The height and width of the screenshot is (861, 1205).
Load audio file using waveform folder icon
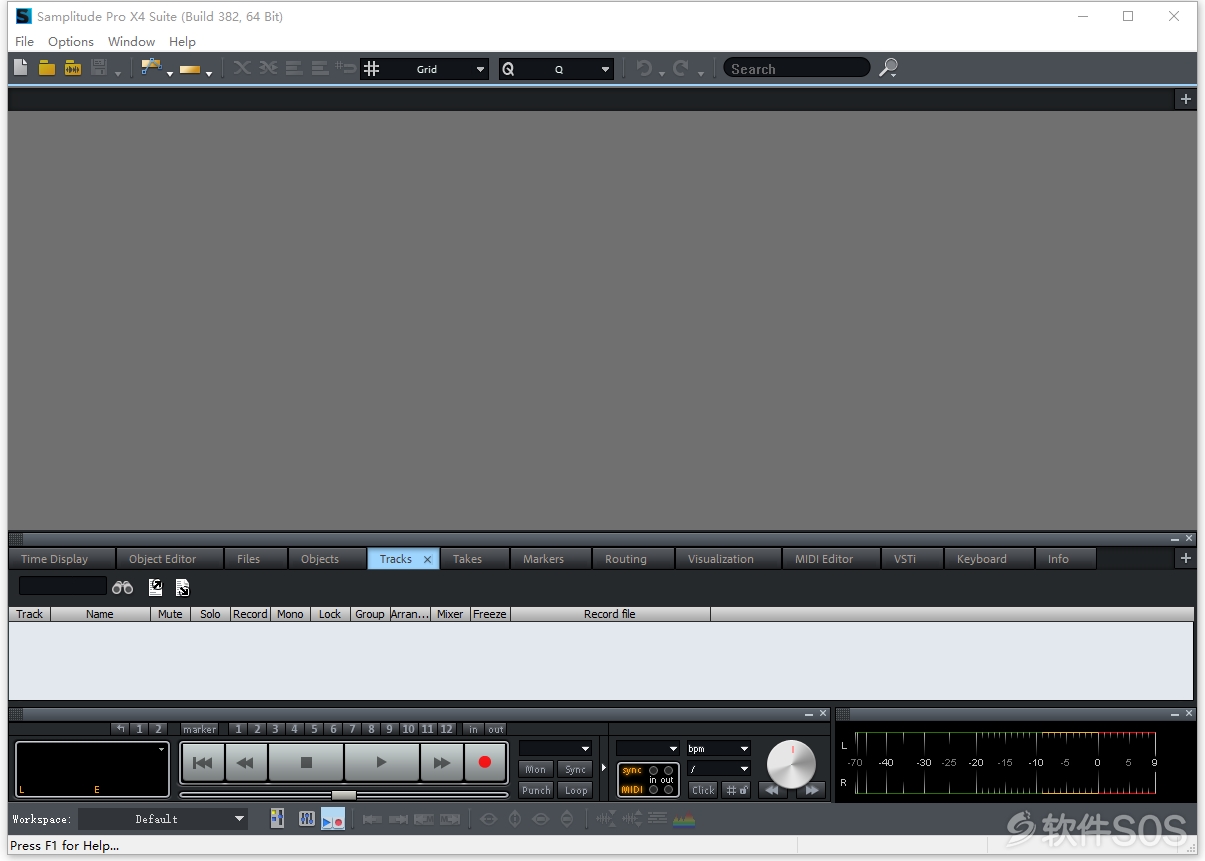73,68
